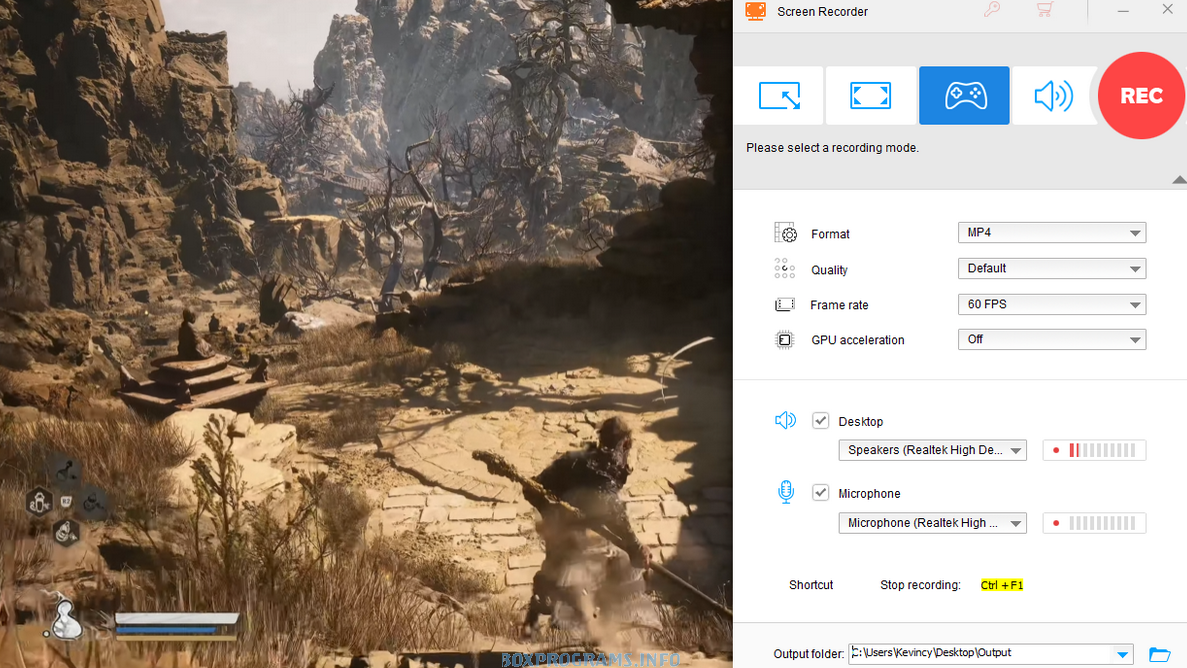Screen dimensions: 1187x668
Task: Expand the Output folder path dropdown arrow
Action: [x=1123, y=654]
